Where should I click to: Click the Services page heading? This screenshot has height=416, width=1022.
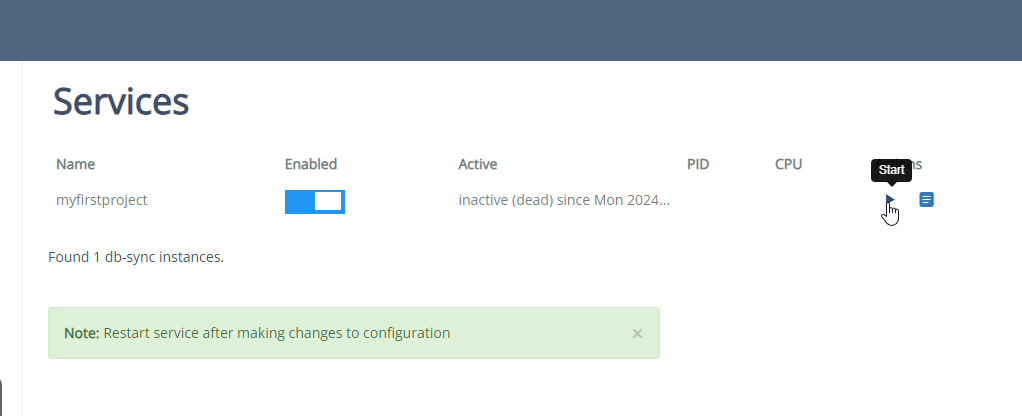click(121, 101)
